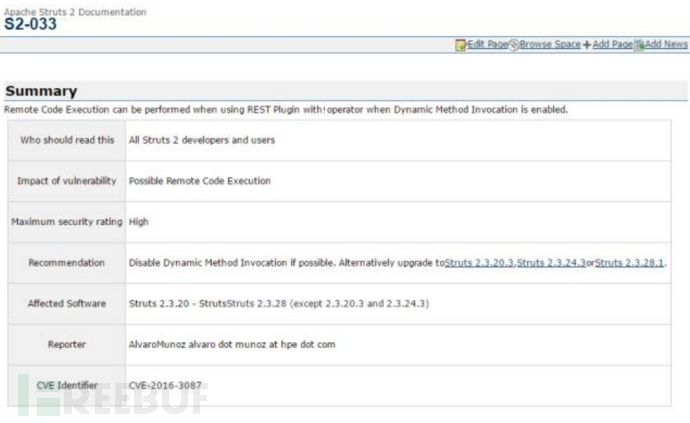The height and width of the screenshot is (423, 690).
Task: Click the S2-033 page title
Action: [30, 24]
